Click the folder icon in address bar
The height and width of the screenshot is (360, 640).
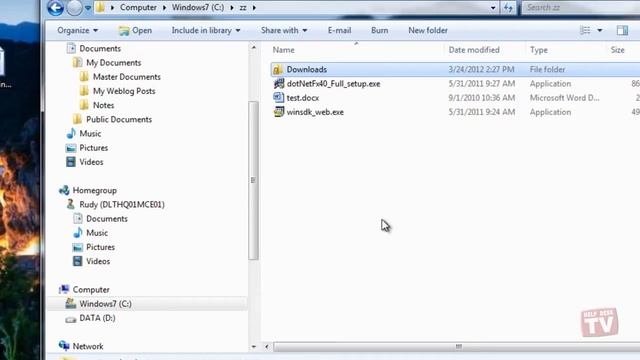tap(101, 7)
